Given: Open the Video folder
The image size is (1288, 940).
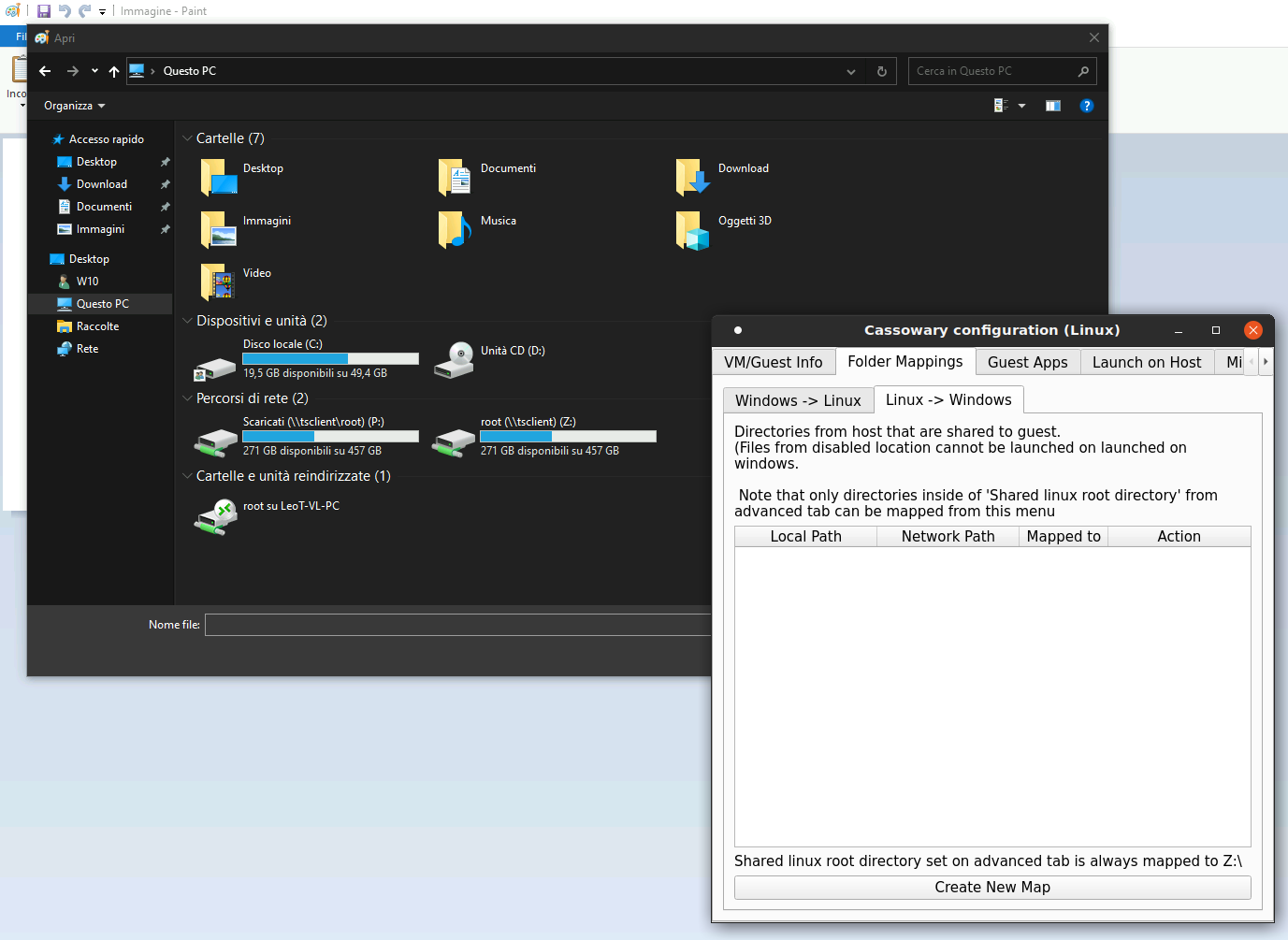Looking at the screenshot, I should pyautogui.click(x=236, y=282).
